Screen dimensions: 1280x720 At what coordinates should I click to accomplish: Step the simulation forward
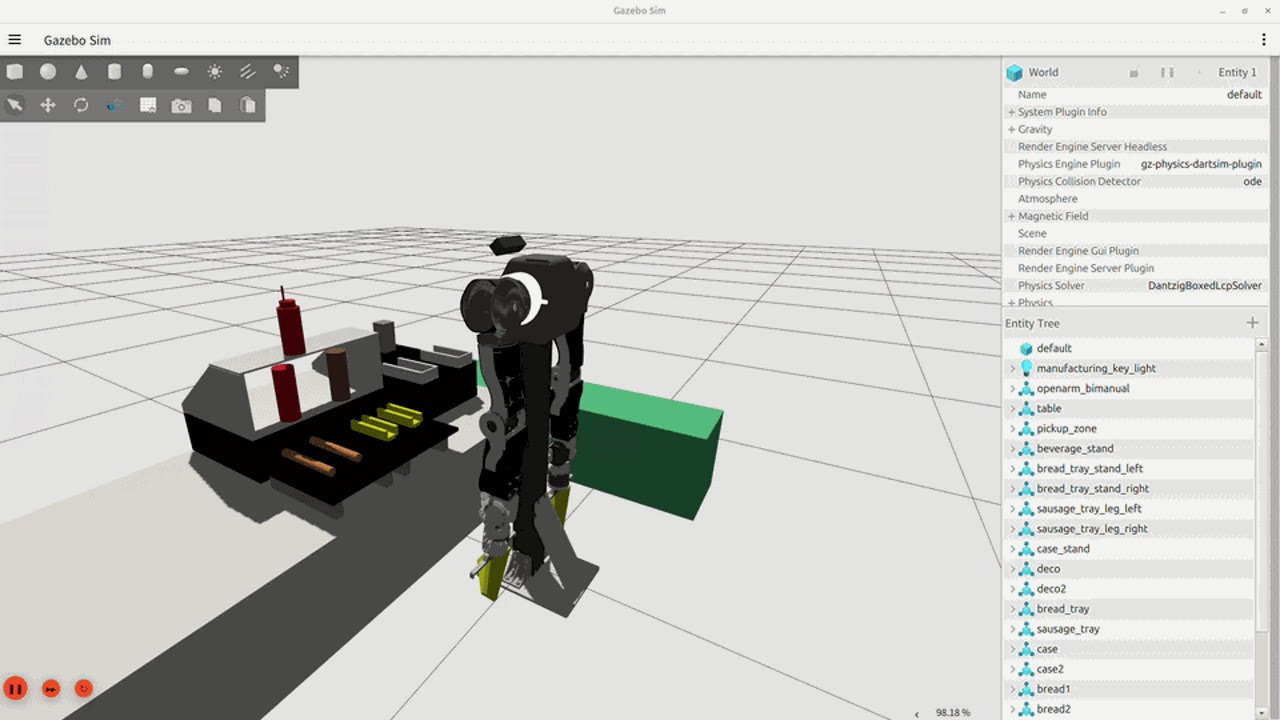(51, 688)
